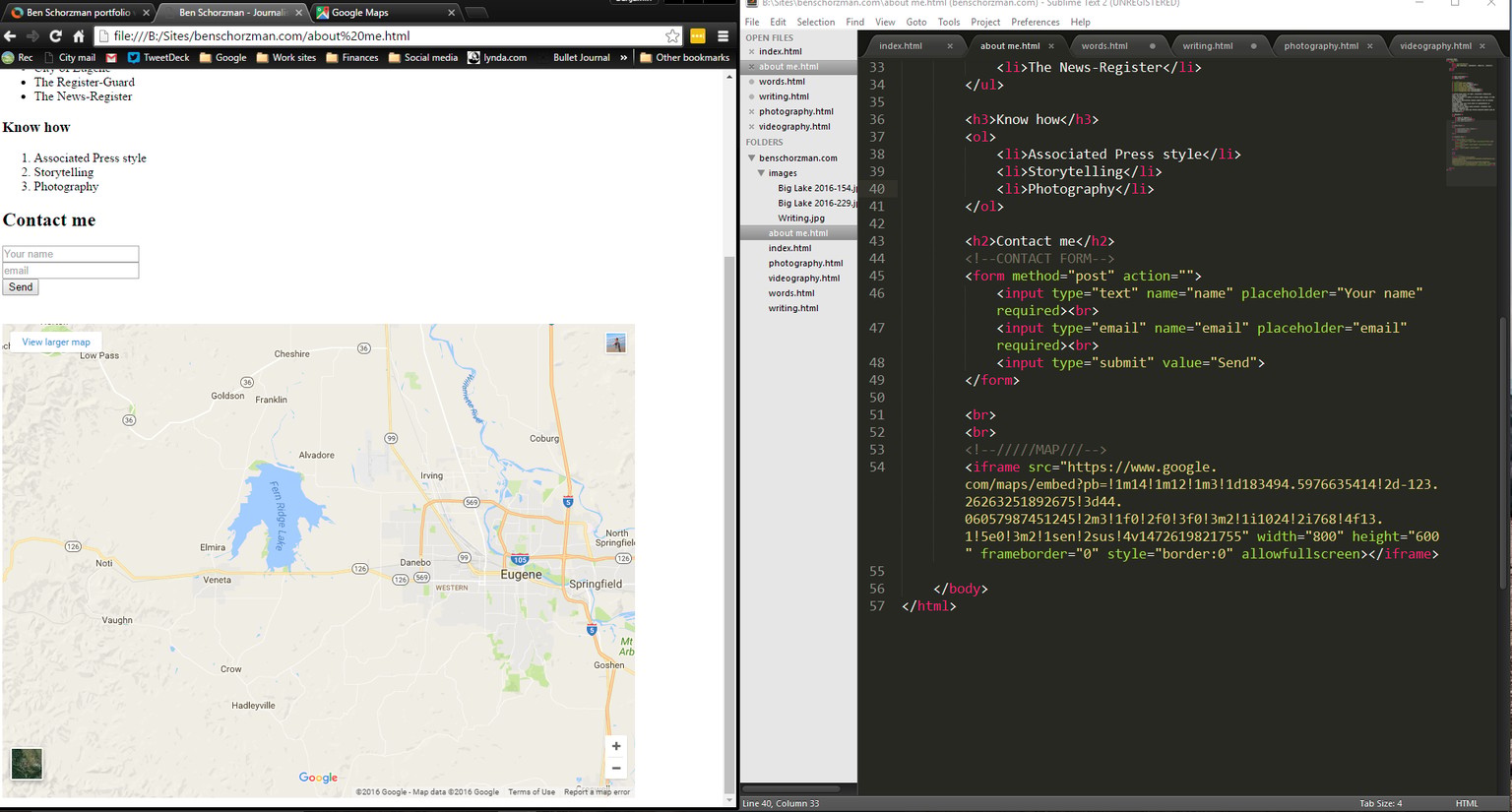Click the Chrome forward arrow

32,35
